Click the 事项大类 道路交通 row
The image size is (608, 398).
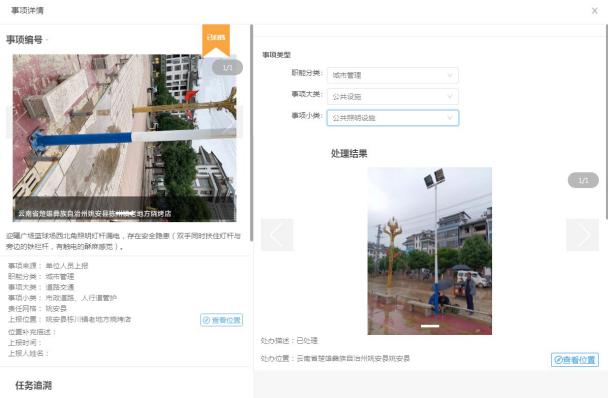[41, 287]
